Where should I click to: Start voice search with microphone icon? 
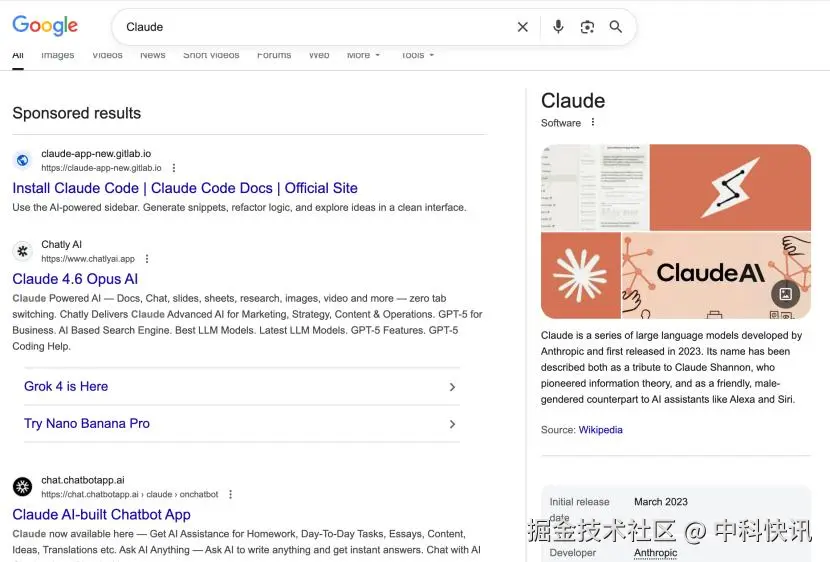558,26
